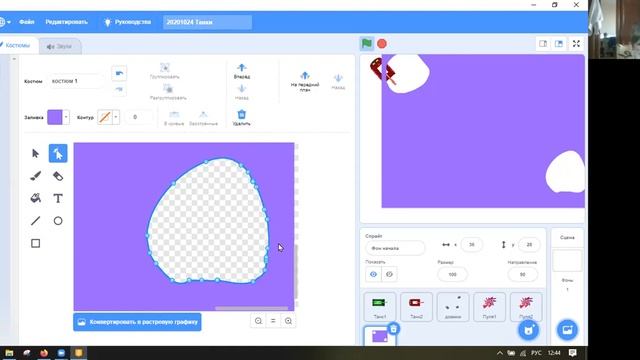
Task: Click the outline width number field
Action: tap(138, 117)
